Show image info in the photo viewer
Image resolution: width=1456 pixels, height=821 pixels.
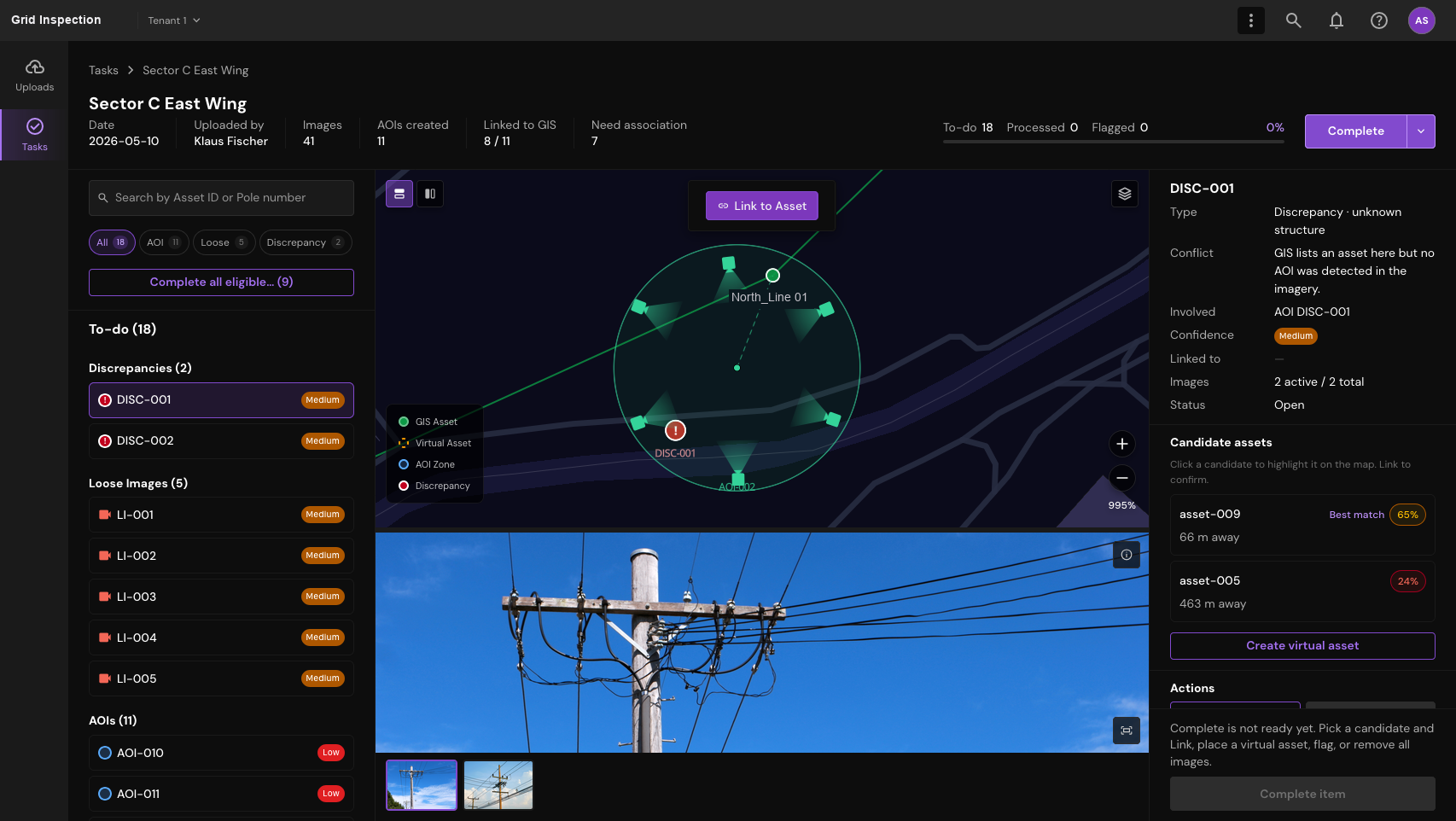pos(1127,555)
